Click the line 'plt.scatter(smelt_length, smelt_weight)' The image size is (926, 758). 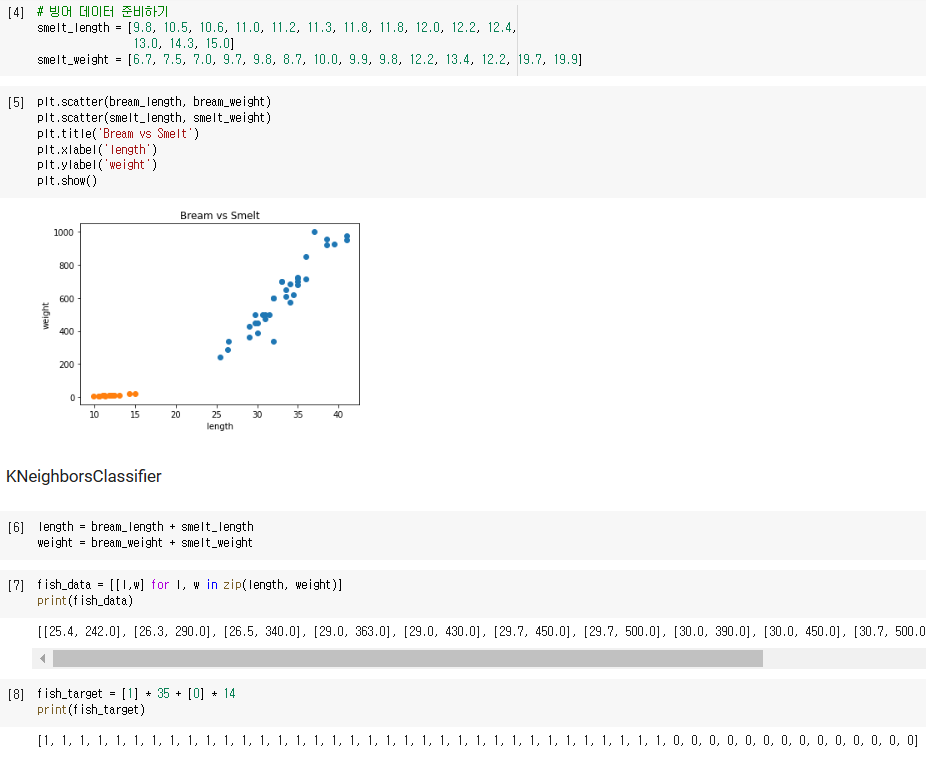click(x=154, y=118)
